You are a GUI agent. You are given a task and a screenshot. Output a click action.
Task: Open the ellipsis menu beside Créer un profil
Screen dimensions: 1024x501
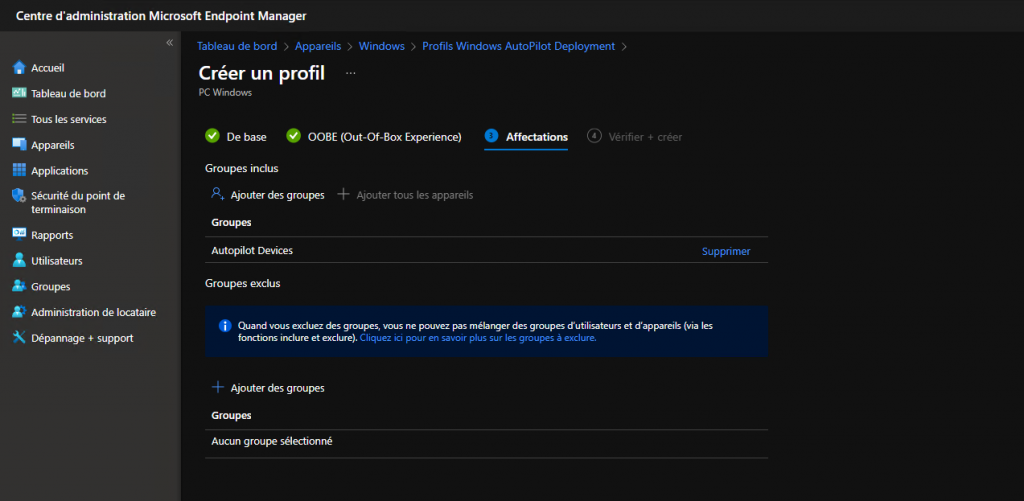(351, 73)
